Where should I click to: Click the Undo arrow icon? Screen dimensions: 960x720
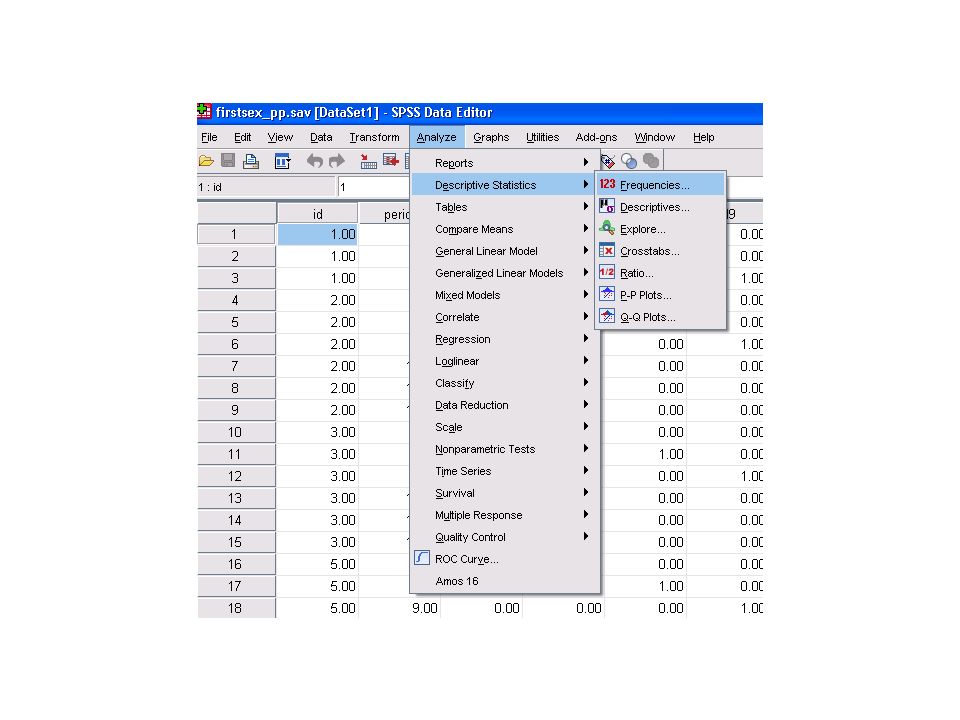[315, 161]
